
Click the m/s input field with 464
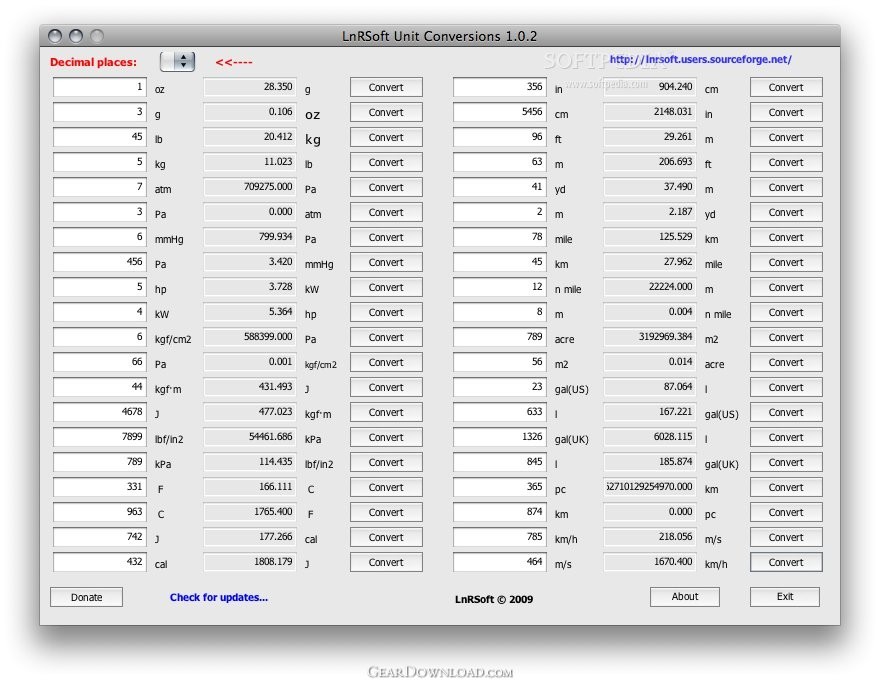coord(499,562)
